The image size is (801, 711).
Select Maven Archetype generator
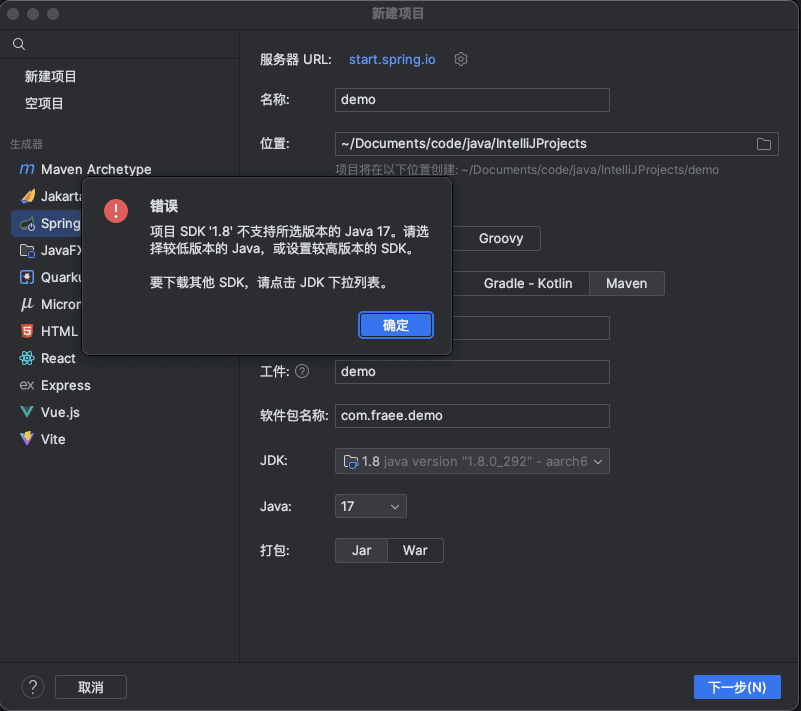point(96,169)
